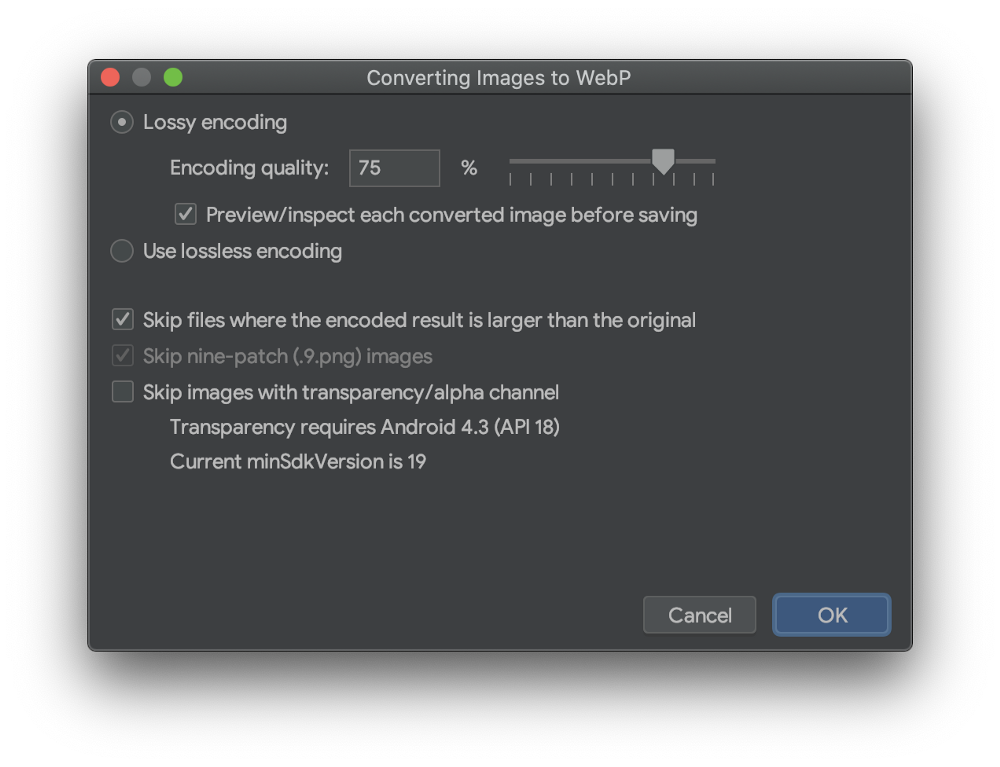Select the Lossy encoding radio button
Screen dimensions: 1000x767
point(122,122)
